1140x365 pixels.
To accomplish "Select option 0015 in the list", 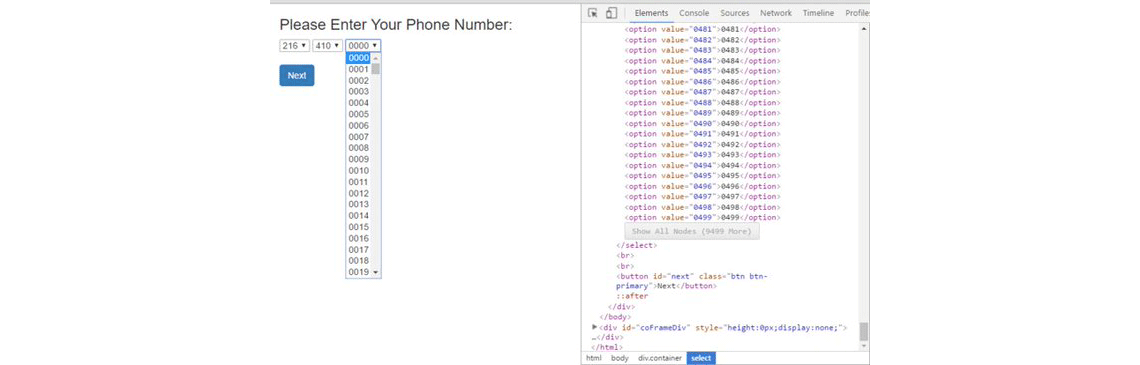I will [x=358, y=227].
